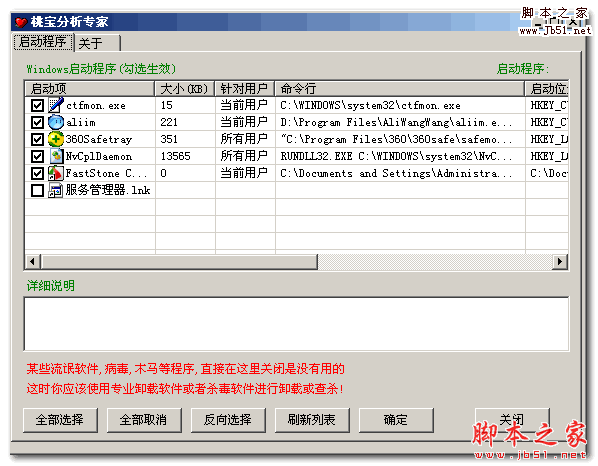
Task: Click the 360safe safemon command line
Action: (396, 139)
